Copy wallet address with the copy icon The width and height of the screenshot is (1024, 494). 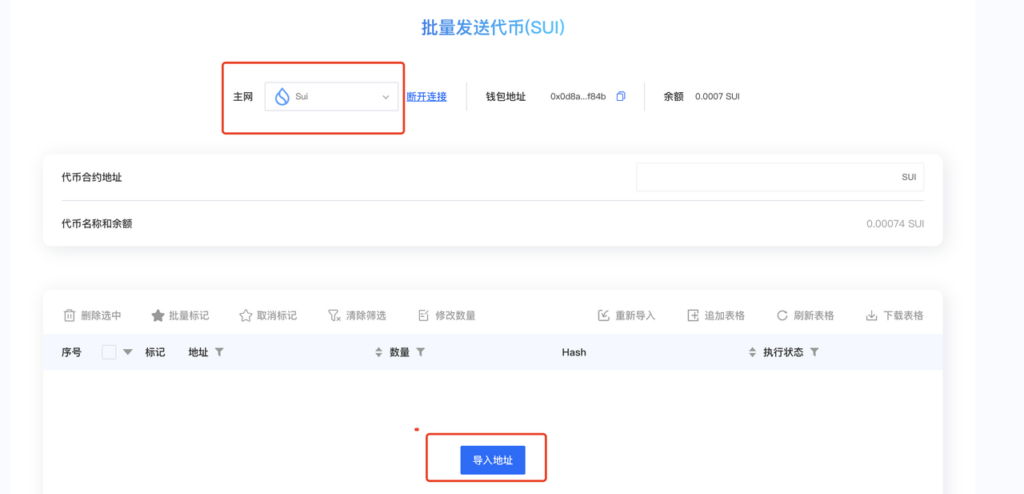click(621, 96)
